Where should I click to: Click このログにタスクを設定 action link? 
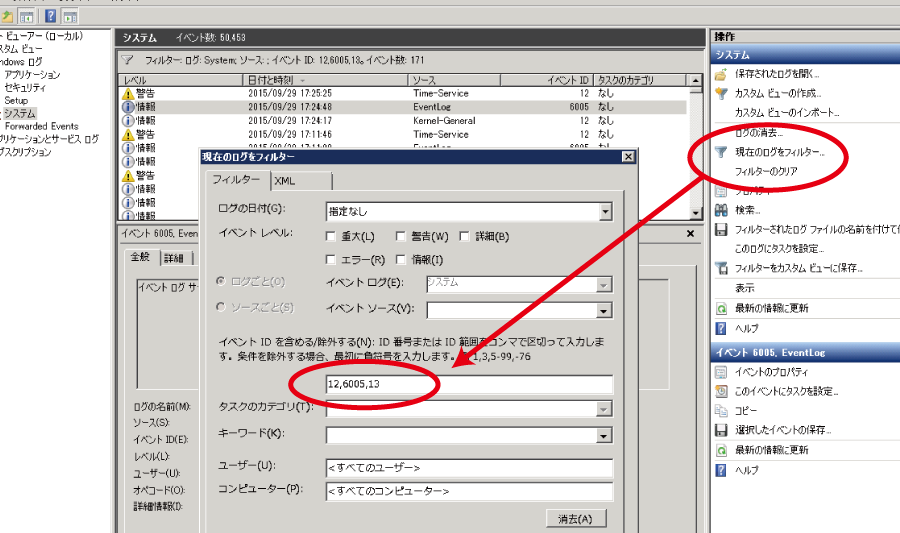[x=779, y=249]
